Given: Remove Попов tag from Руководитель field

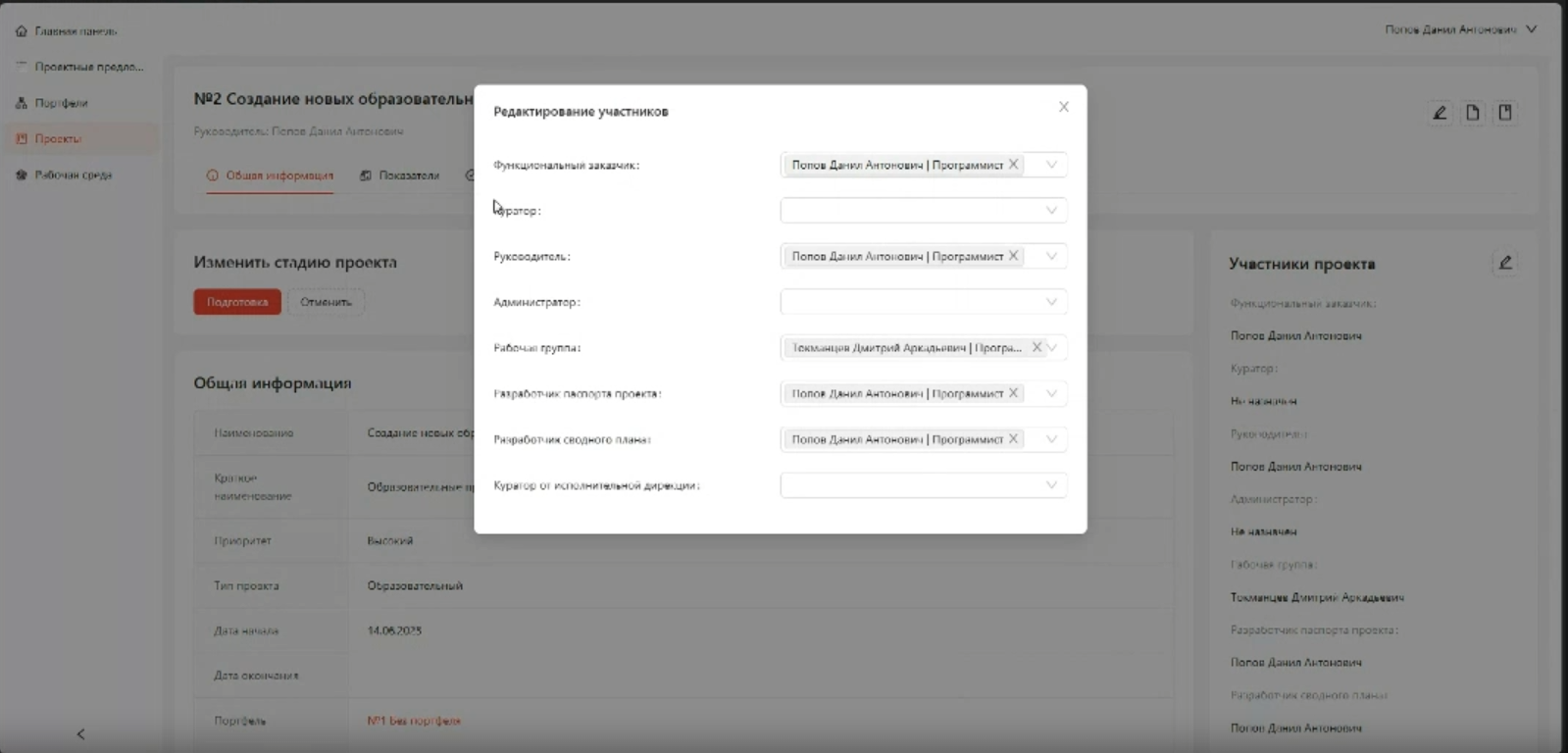Looking at the screenshot, I should coord(1014,256).
